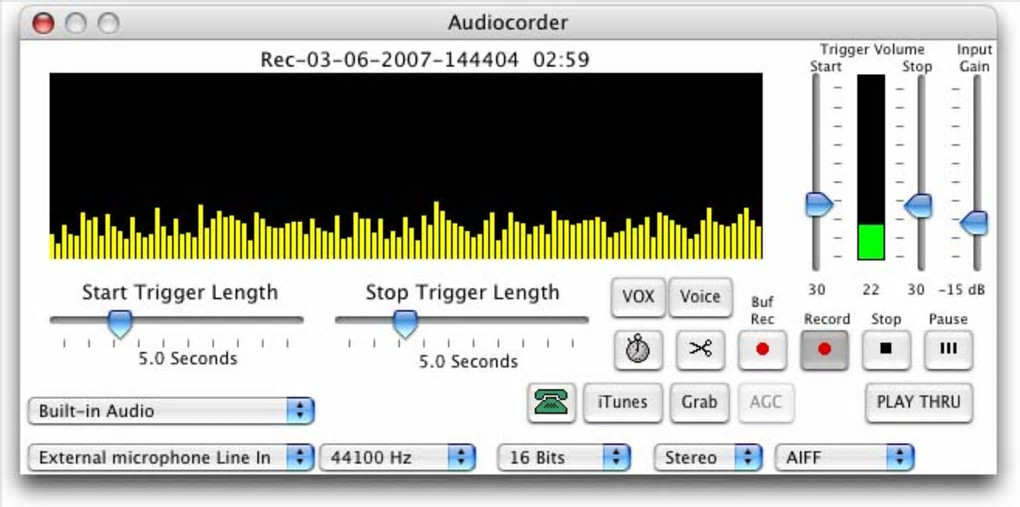The image size is (1020, 507).
Task: Click the stopwatch timer icon button
Action: 638,350
